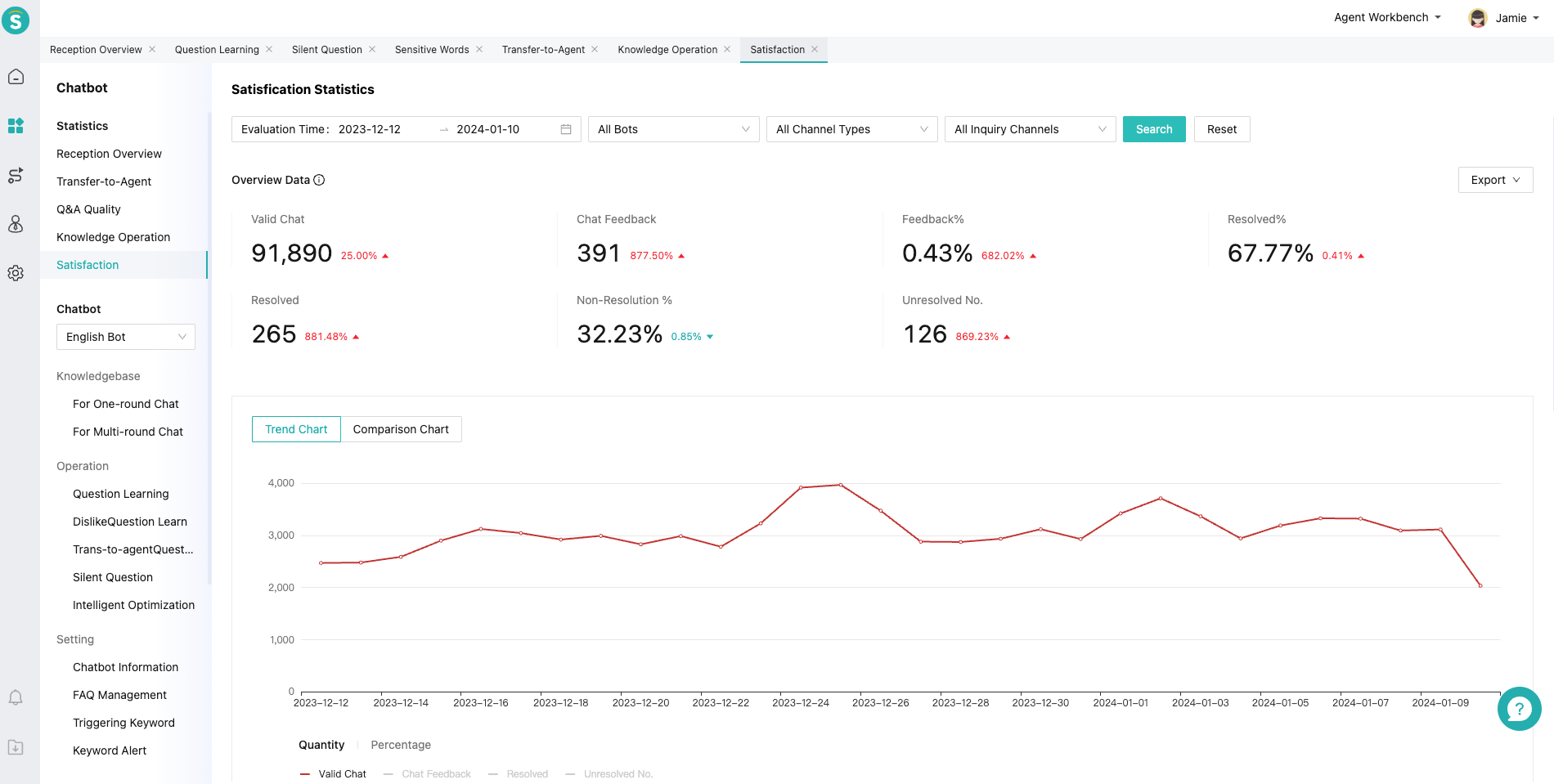Close the Reception Overview tab

(152, 49)
